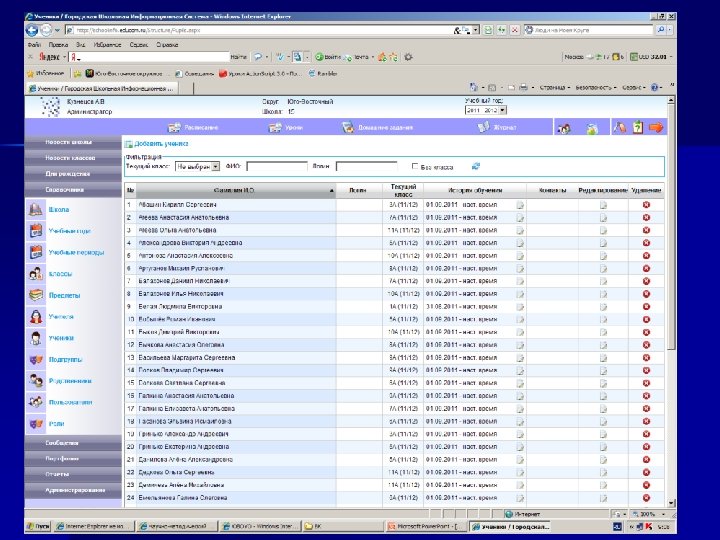Sort by the Фамилия И.О. column header

click(x=235, y=190)
